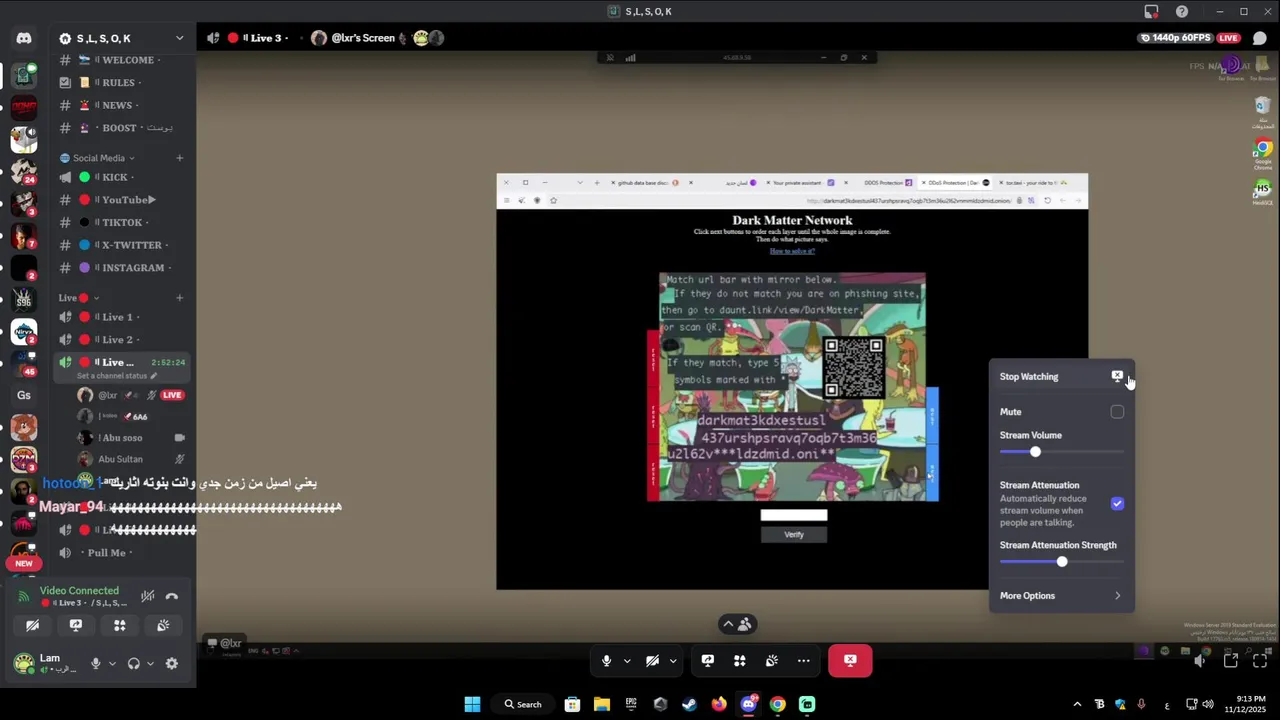Click taskbar Search box
Viewport: 1280px width, 720px height.
click(x=524, y=704)
